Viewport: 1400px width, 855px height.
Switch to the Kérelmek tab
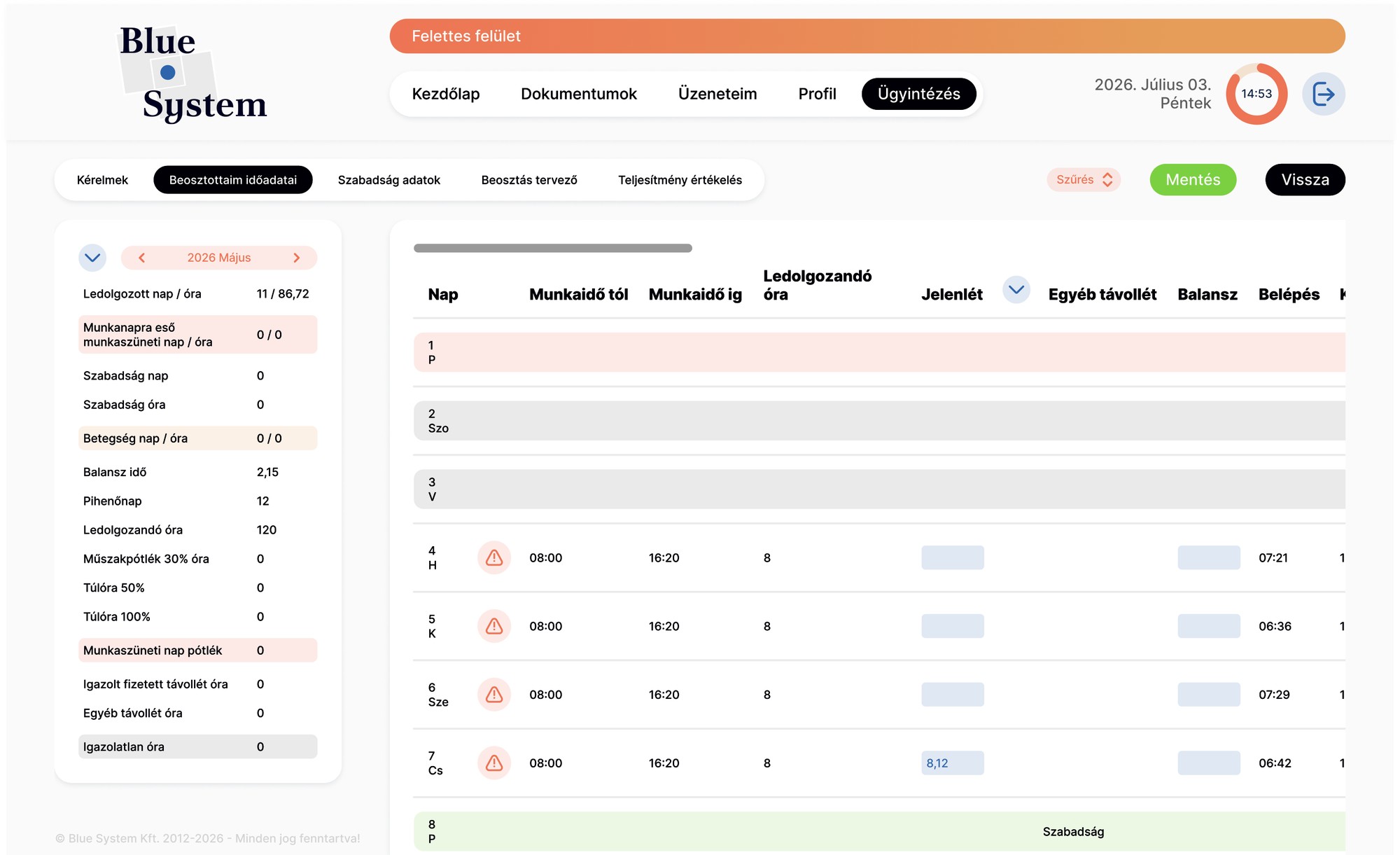click(102, 180)
